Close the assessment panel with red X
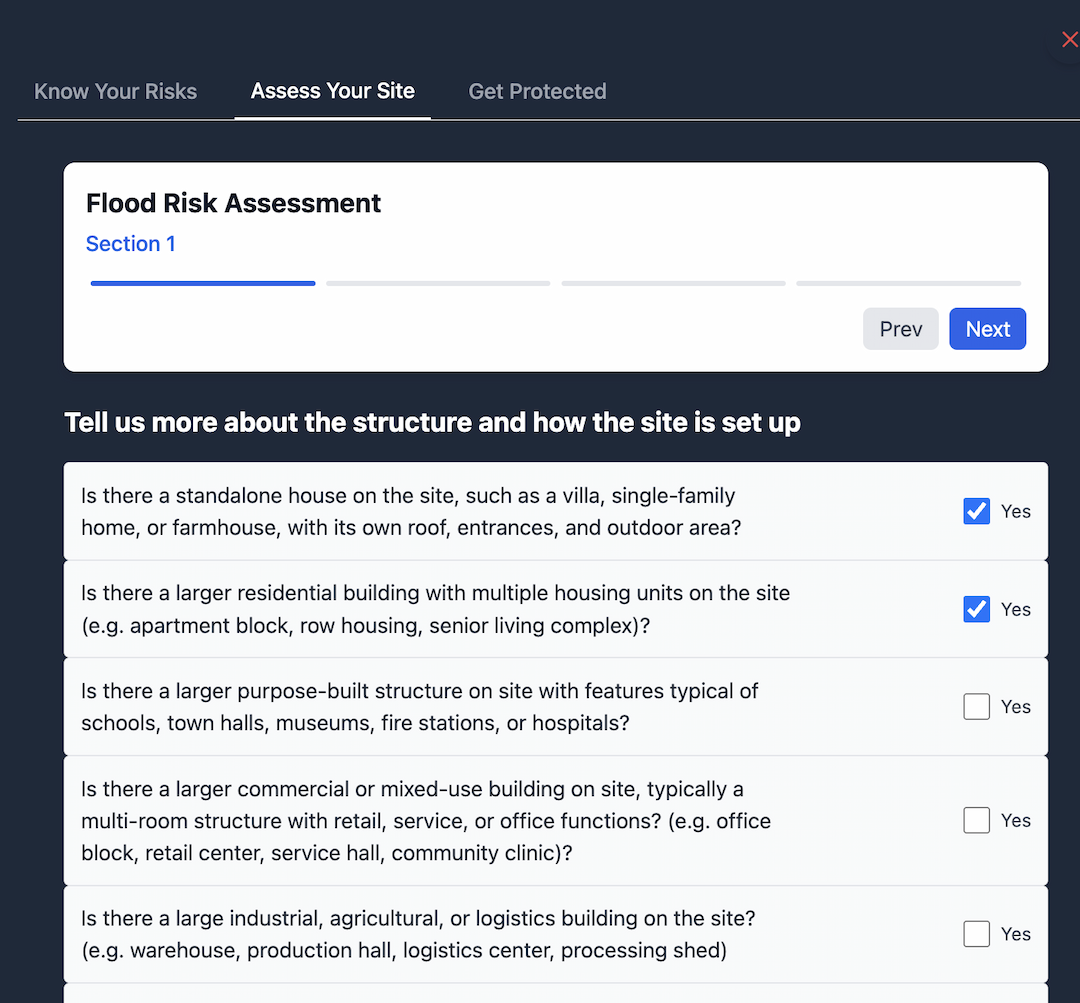 pos(1069,40)
